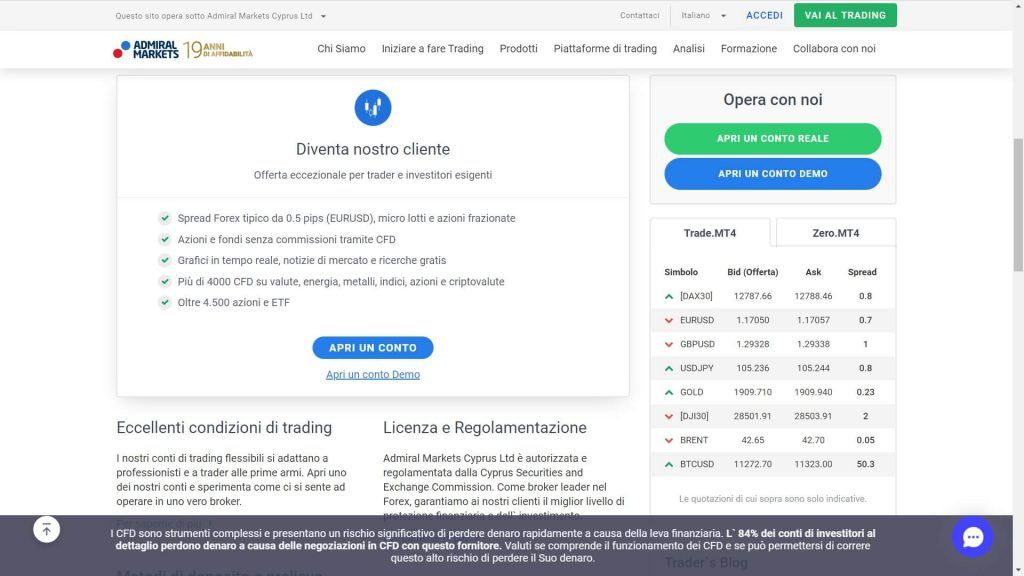Expand the Admiral Markets Cyprus Ltd entity dropdown
The height and width of the screenshot is (576, 1024).
pyautogui.click(x=220, y=16)
